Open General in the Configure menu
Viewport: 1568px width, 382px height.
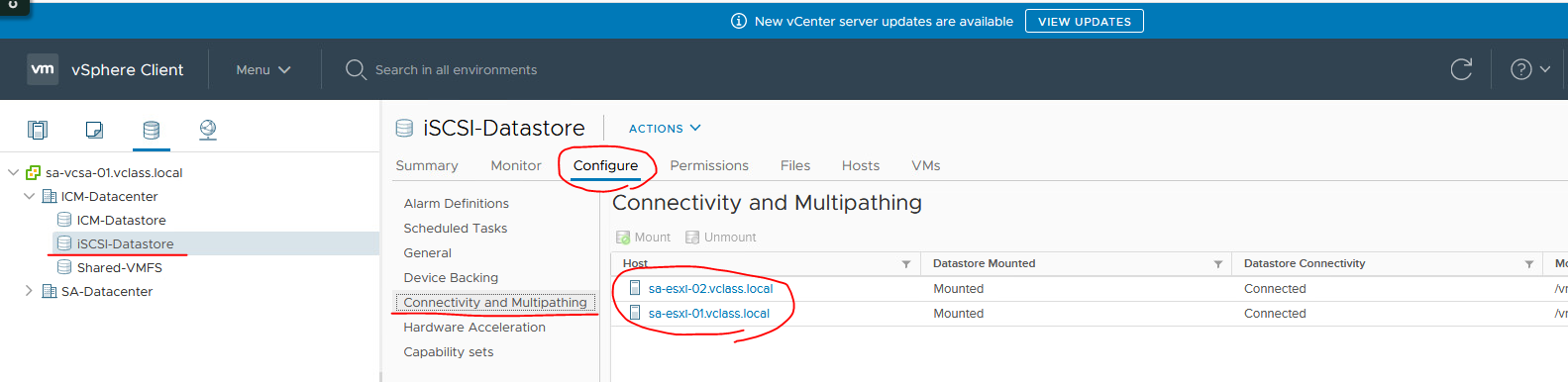pyautogui.click(x=427, y=252)
